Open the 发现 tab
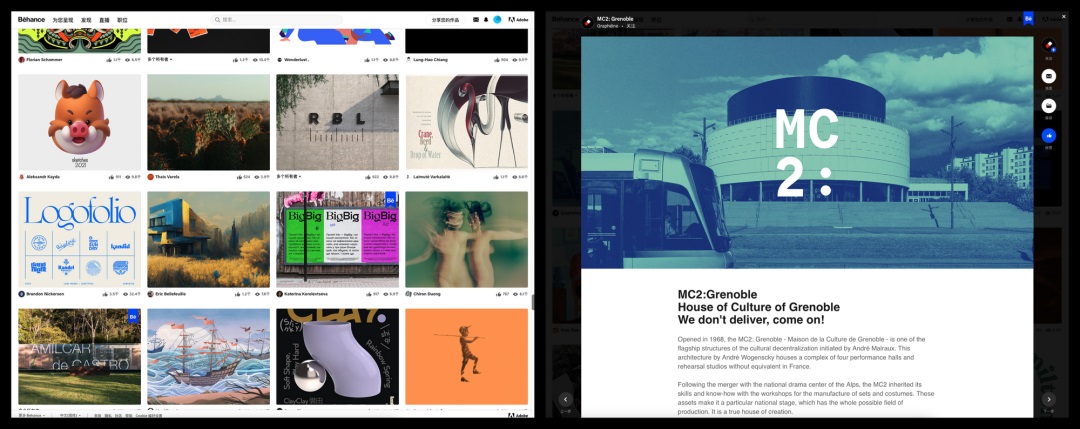1080x429 pixels. tap(86, 21)
